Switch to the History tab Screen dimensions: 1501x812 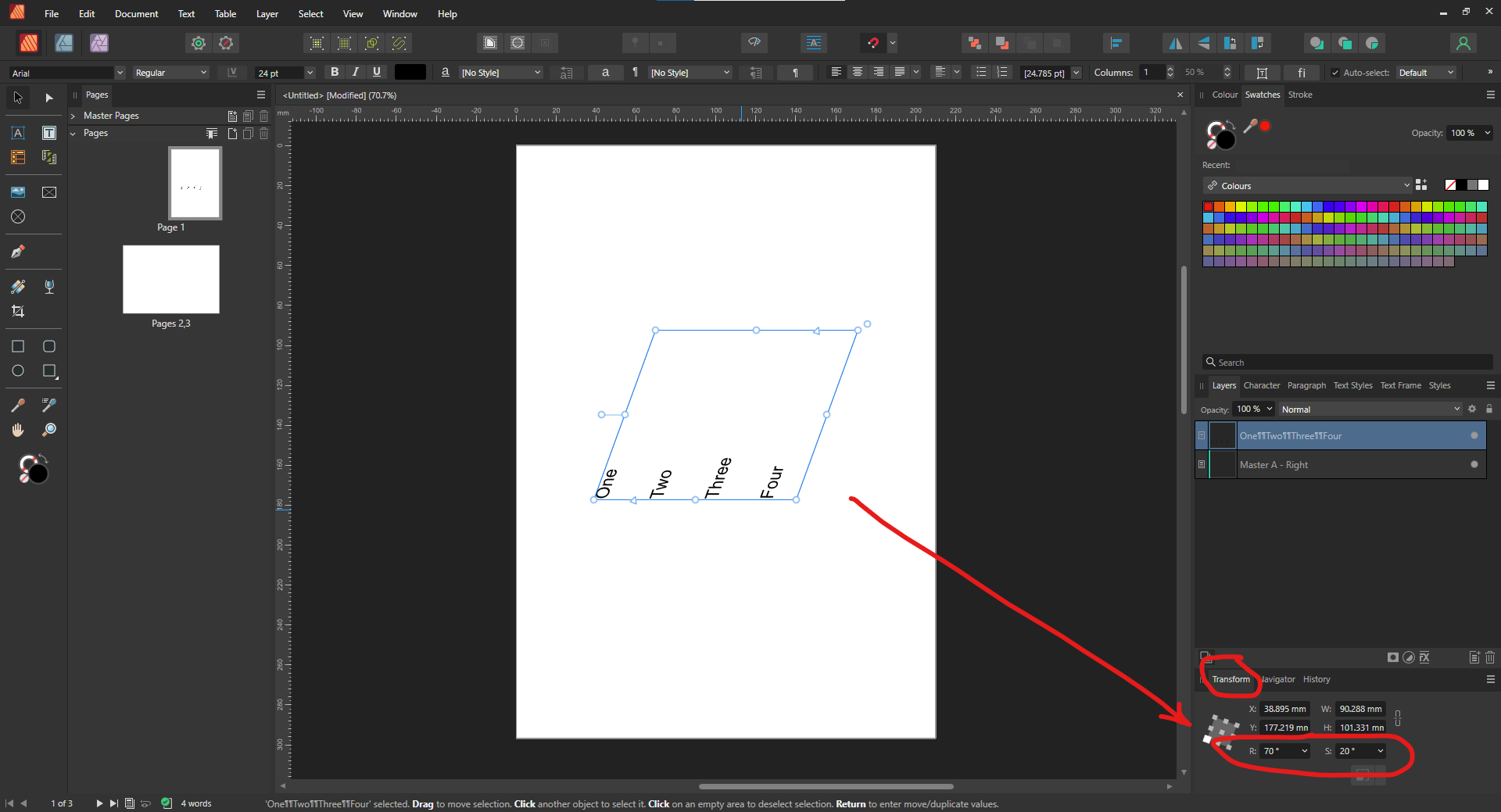1317,679
